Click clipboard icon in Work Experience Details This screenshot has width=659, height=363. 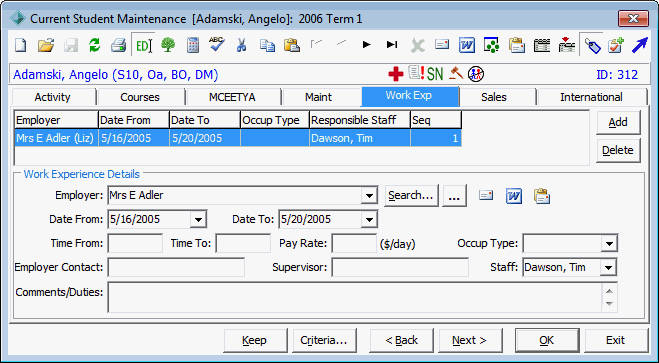[x=542, y=196]
